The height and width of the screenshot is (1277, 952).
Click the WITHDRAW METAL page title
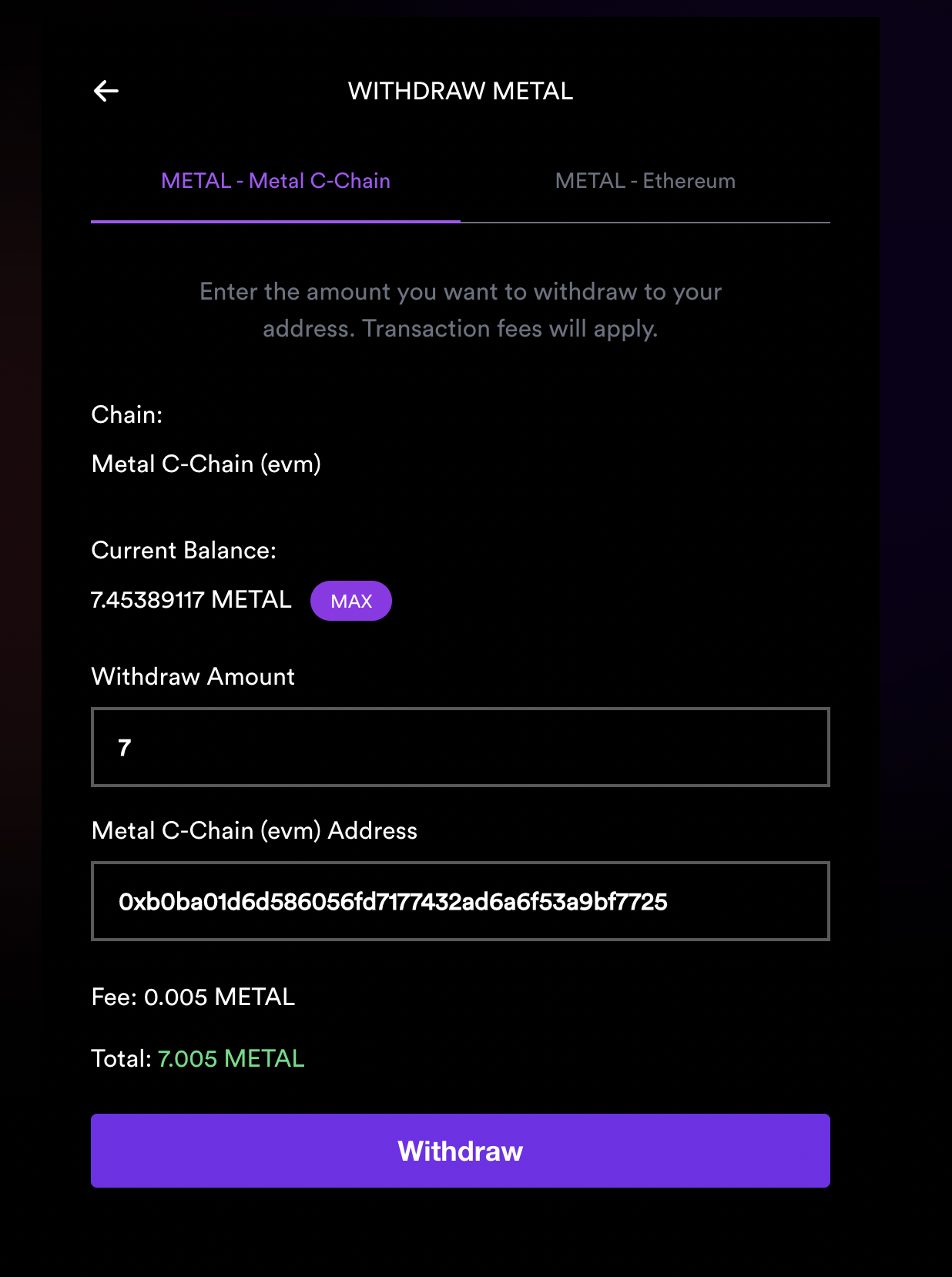pos(461,90)
